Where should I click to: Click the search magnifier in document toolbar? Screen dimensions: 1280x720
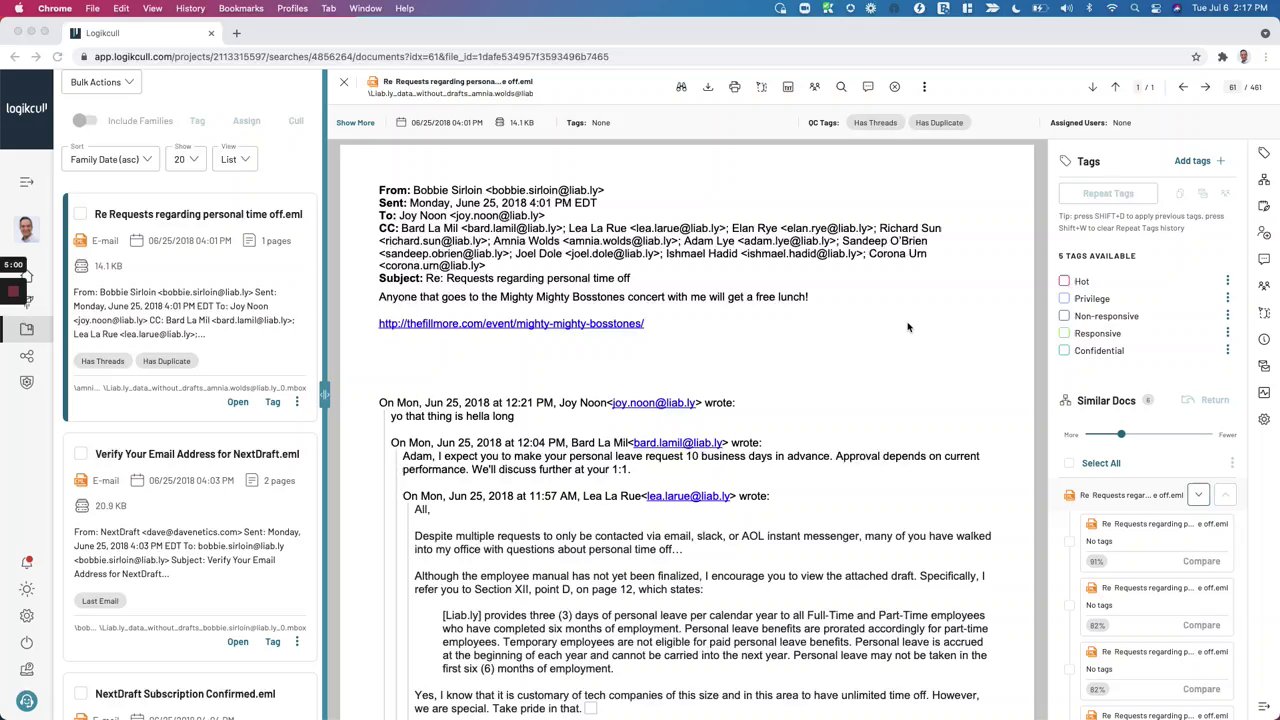pos(841,87)
